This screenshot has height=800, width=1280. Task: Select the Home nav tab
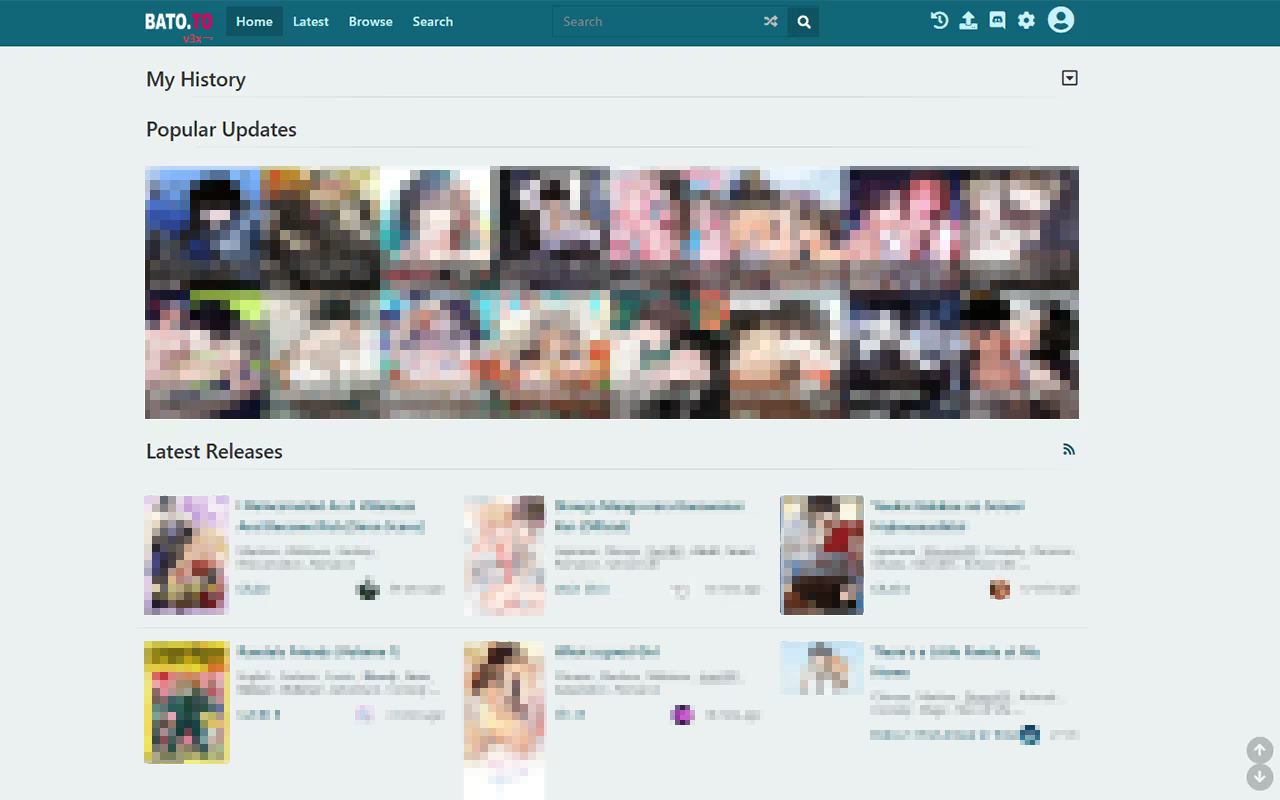[x=254, y=21]
